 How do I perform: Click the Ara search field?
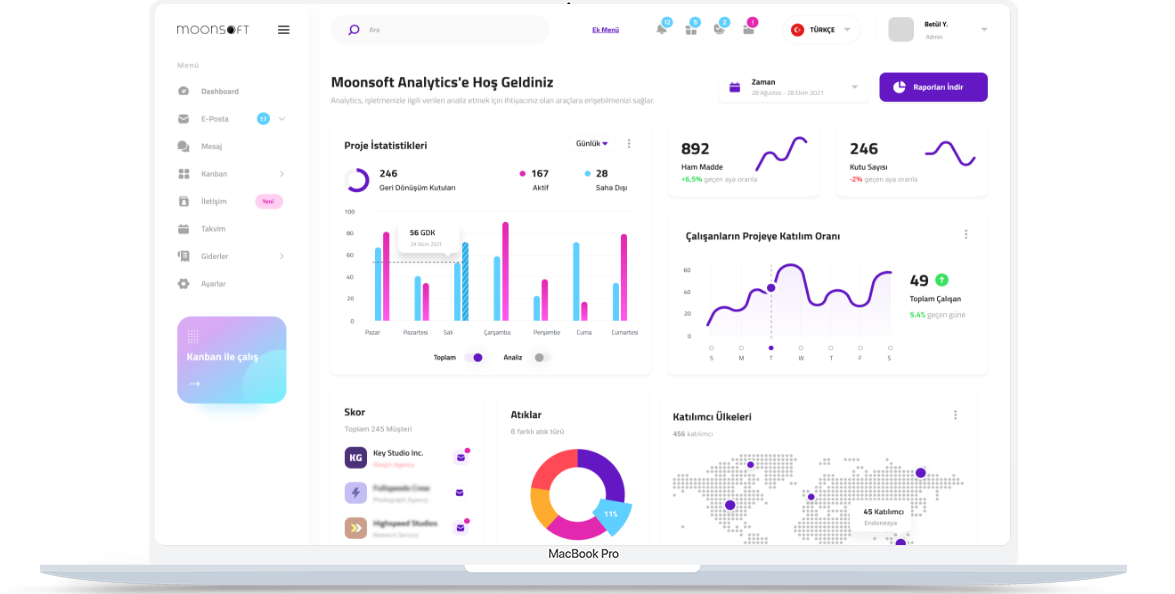450,30
